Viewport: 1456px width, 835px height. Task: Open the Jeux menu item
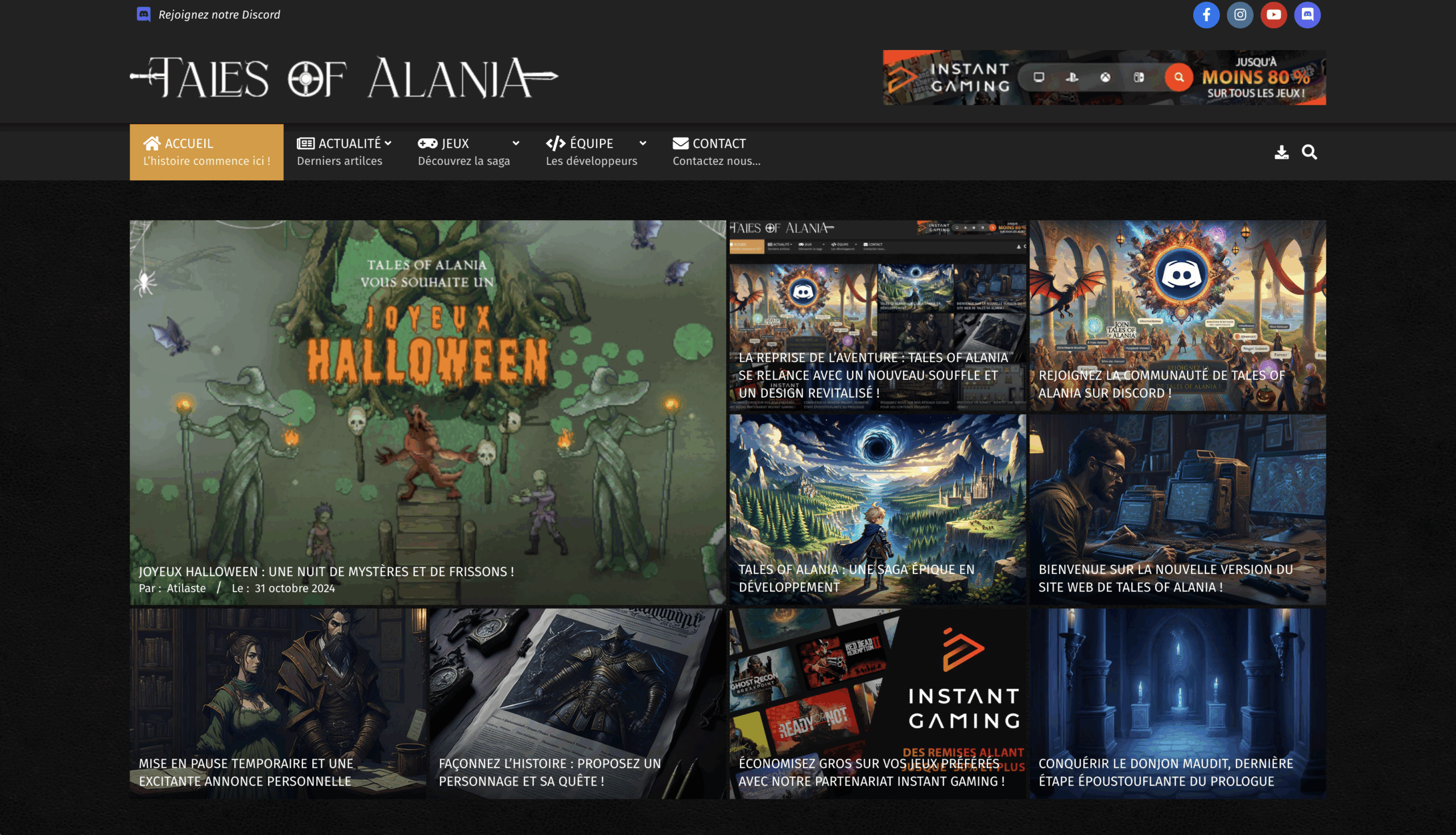(469, 152)
